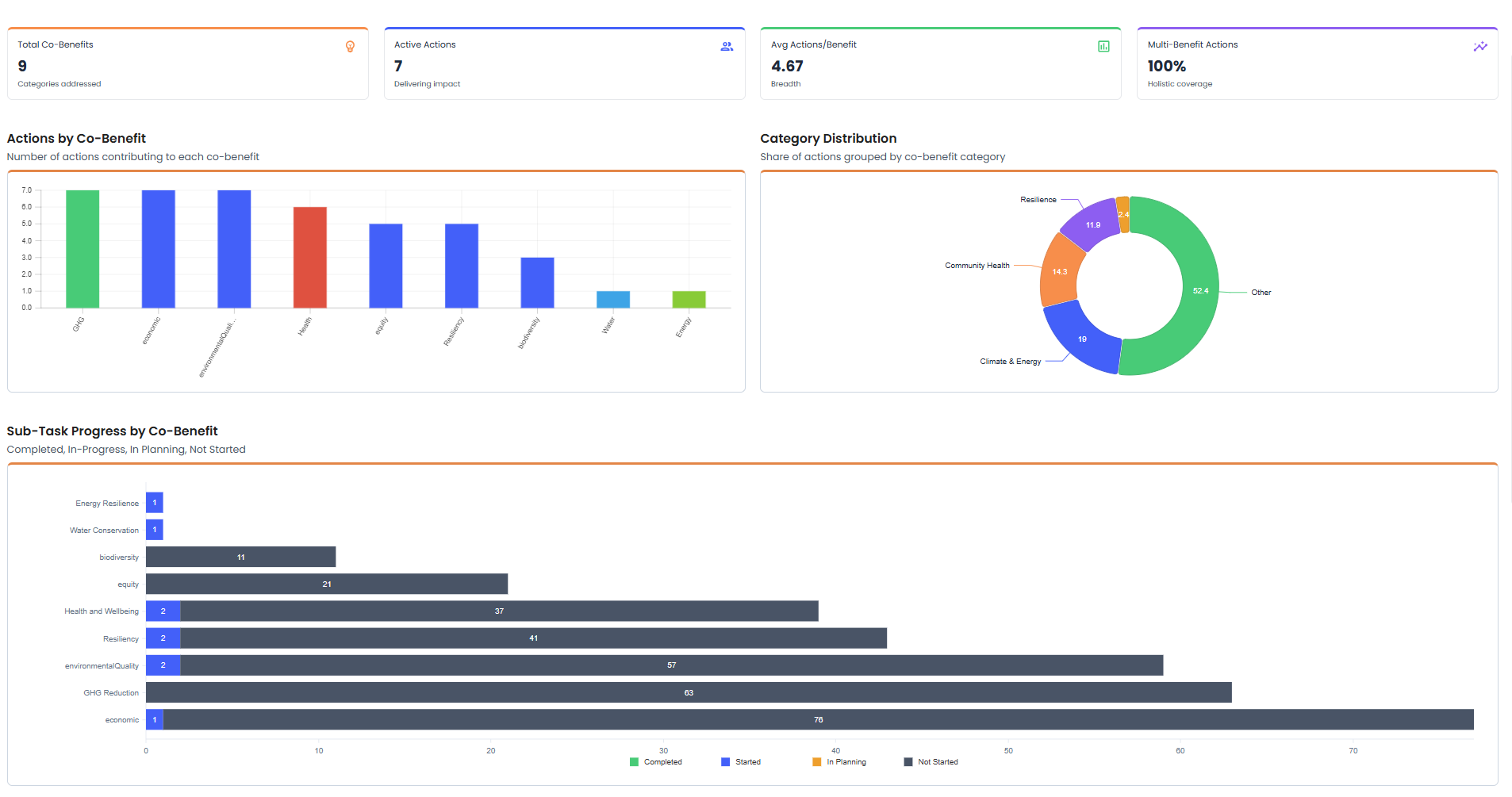This screenshot has height=797, width=1512.
Task: Click the lightbulb icon on Total Co-Benefits card
Action: pos(349,47)
